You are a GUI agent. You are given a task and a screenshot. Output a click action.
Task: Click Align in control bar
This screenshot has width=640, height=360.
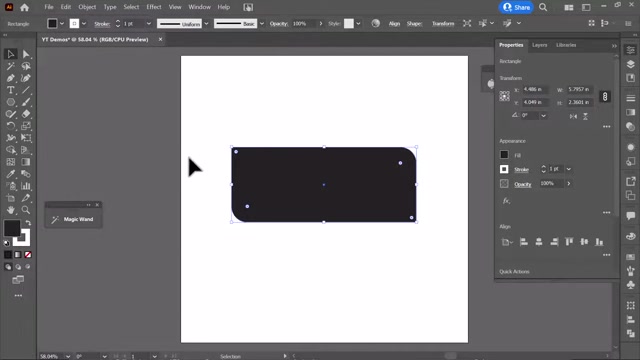click(394, 24)
